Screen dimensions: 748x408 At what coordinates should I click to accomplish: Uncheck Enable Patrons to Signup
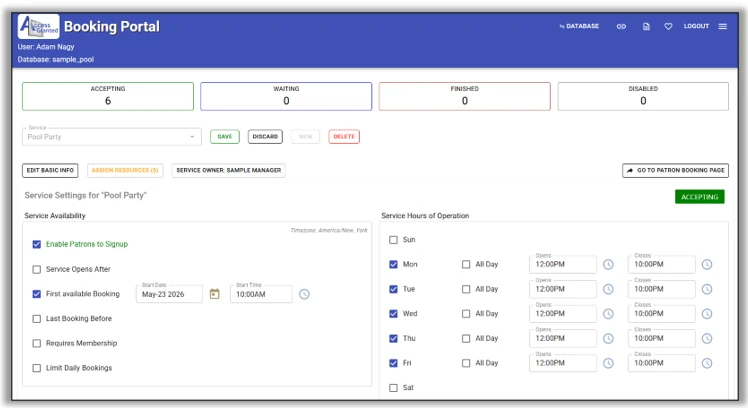pos(37,244)
